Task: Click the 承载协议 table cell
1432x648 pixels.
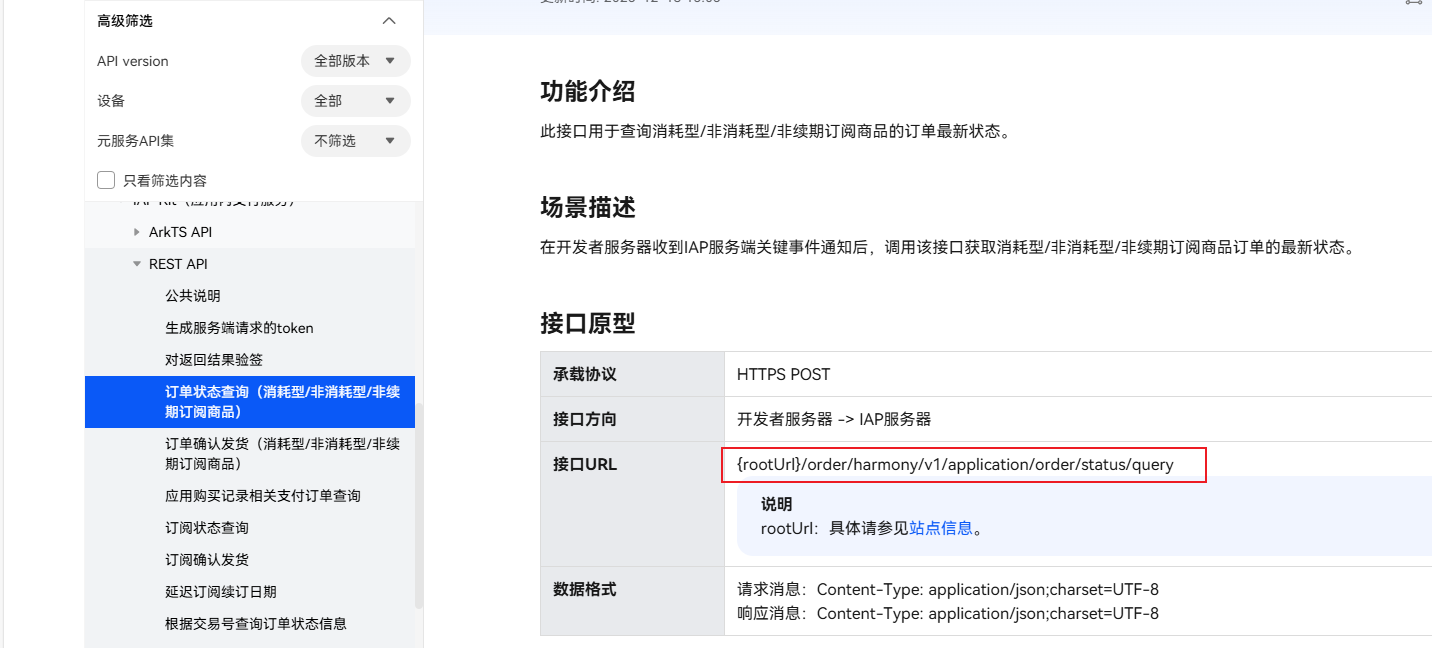Action: point(632,375)
